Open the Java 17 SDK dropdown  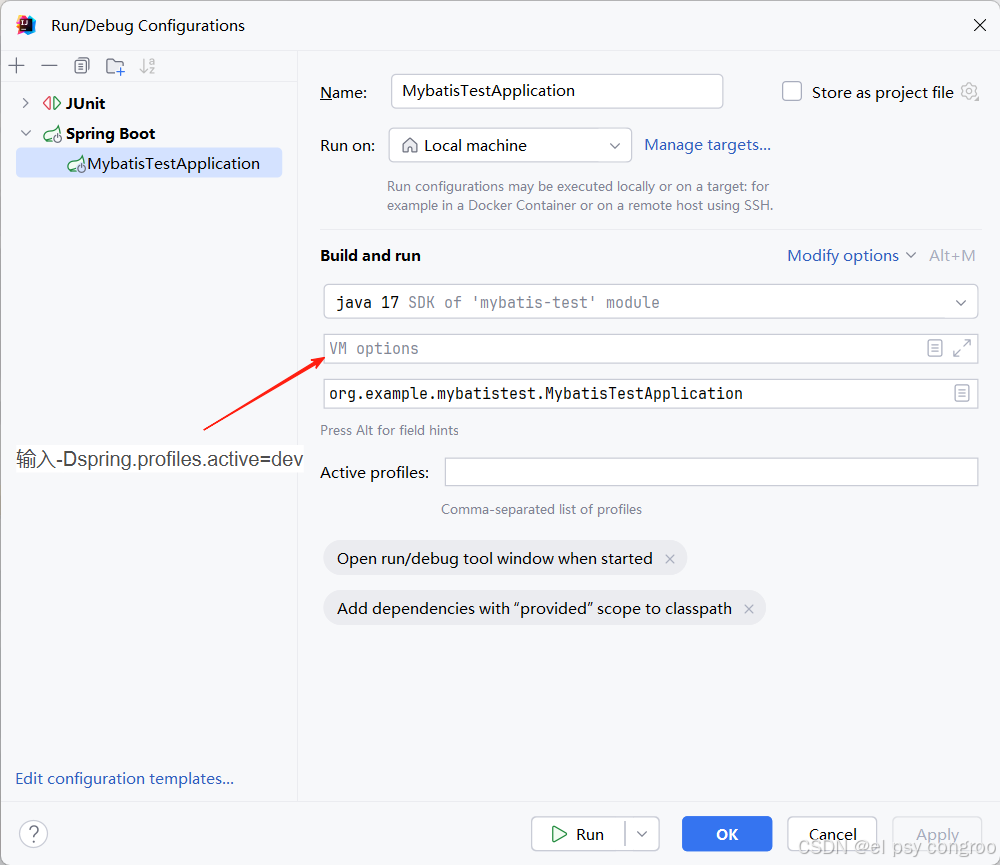pyautogui.click(x=651, y=302)
